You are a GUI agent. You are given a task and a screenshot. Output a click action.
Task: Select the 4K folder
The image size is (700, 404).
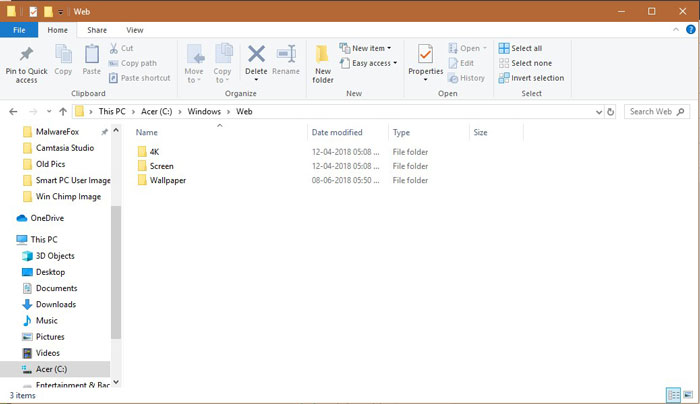click(148, 152)
